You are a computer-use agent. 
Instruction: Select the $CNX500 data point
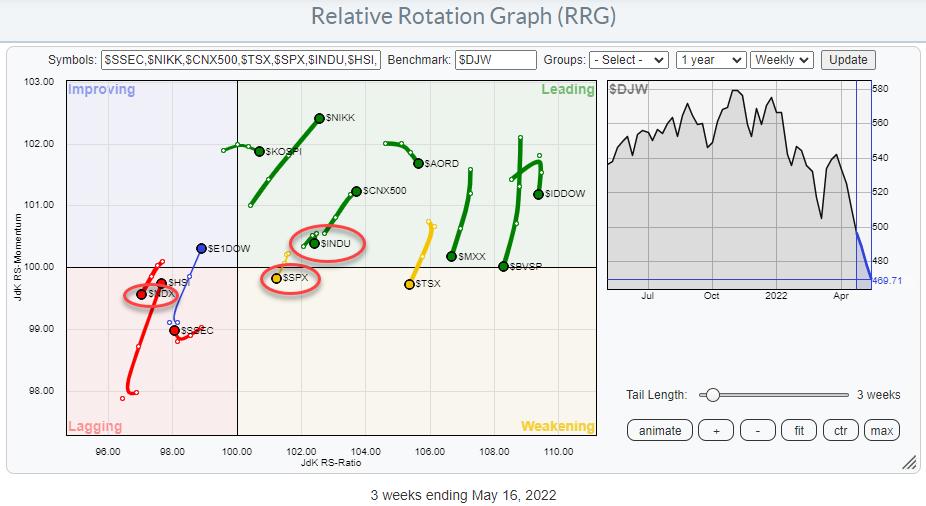[356, 191]
